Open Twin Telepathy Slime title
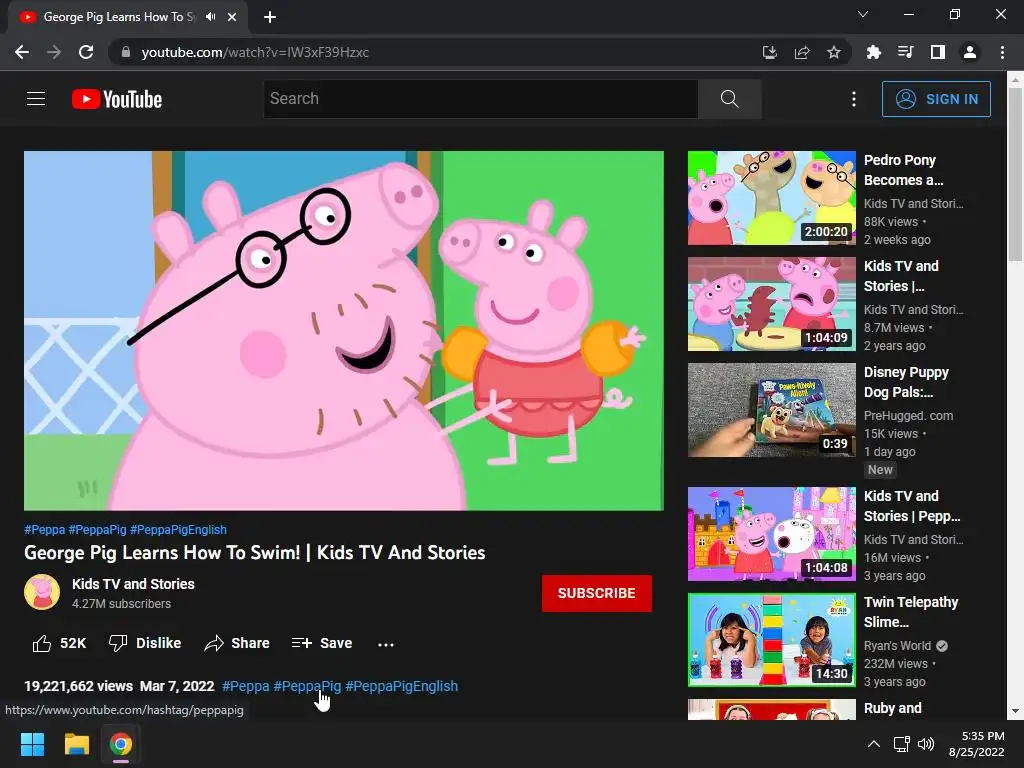1024x768 pixels. [911, 612]
